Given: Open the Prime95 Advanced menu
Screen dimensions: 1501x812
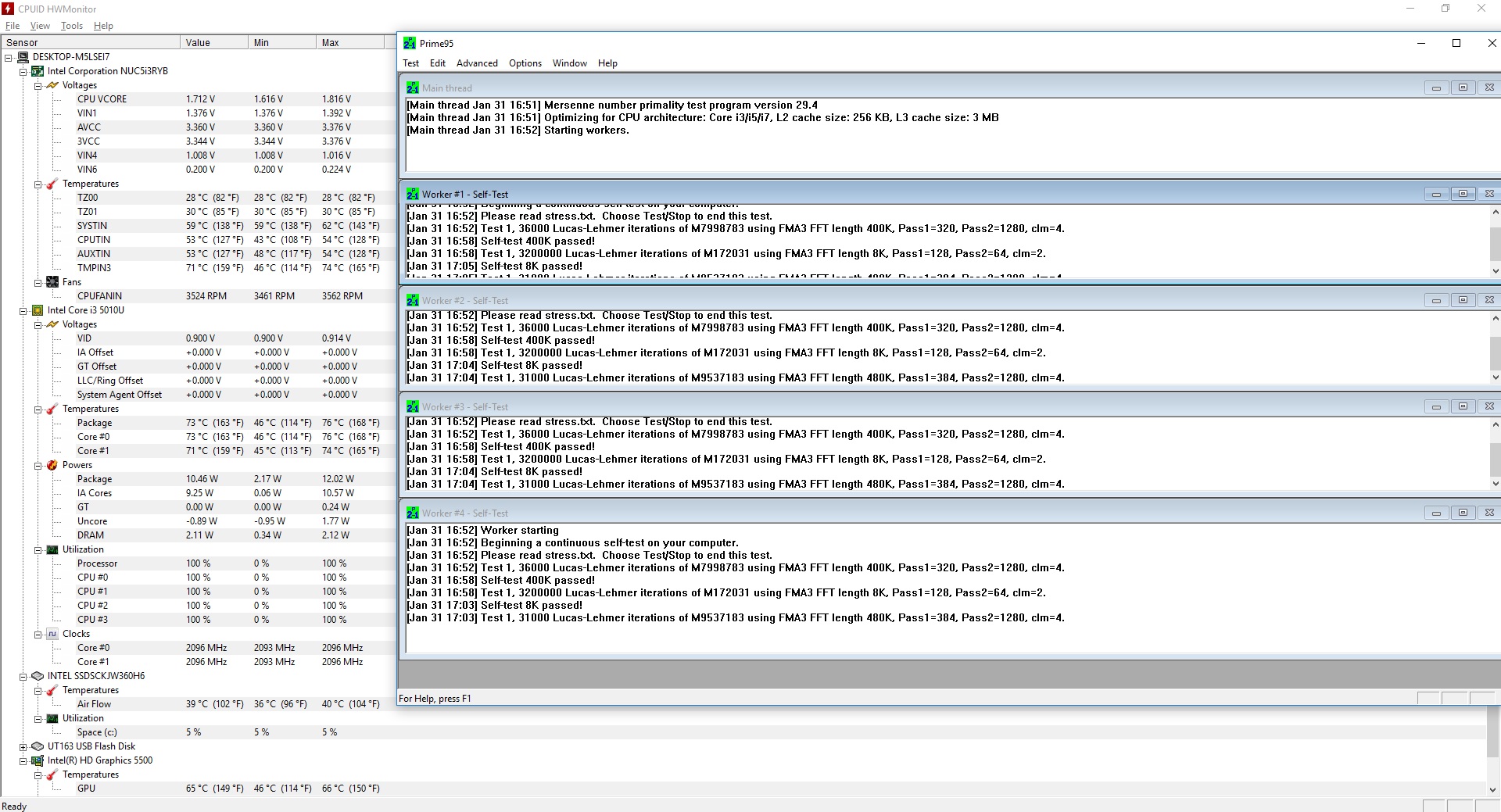Looking at the screenshot, I should pos(477,63).
